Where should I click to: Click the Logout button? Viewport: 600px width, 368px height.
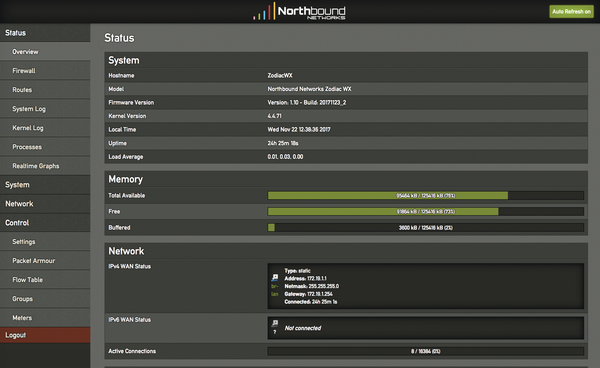pos(45,335)
